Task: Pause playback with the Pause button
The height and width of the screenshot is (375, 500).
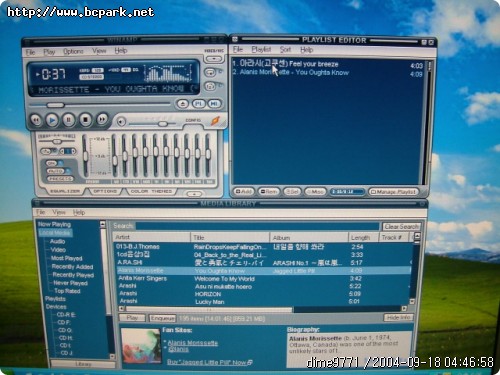Action: [x=69, y=120]
